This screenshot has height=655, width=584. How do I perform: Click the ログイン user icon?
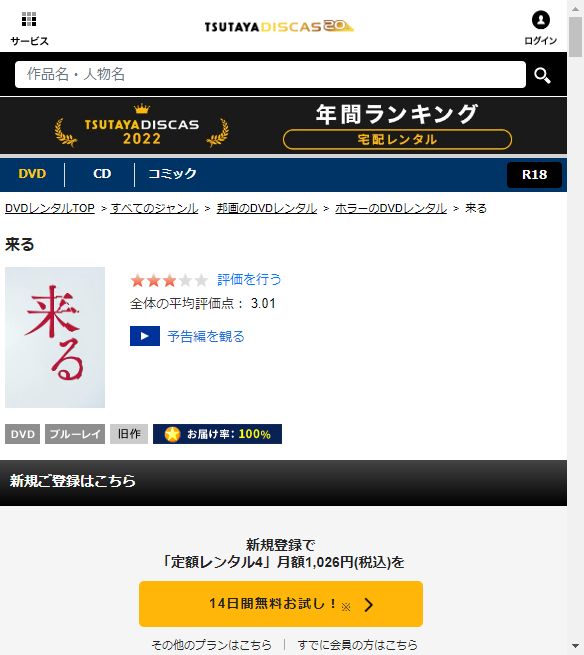coord(541,20)
